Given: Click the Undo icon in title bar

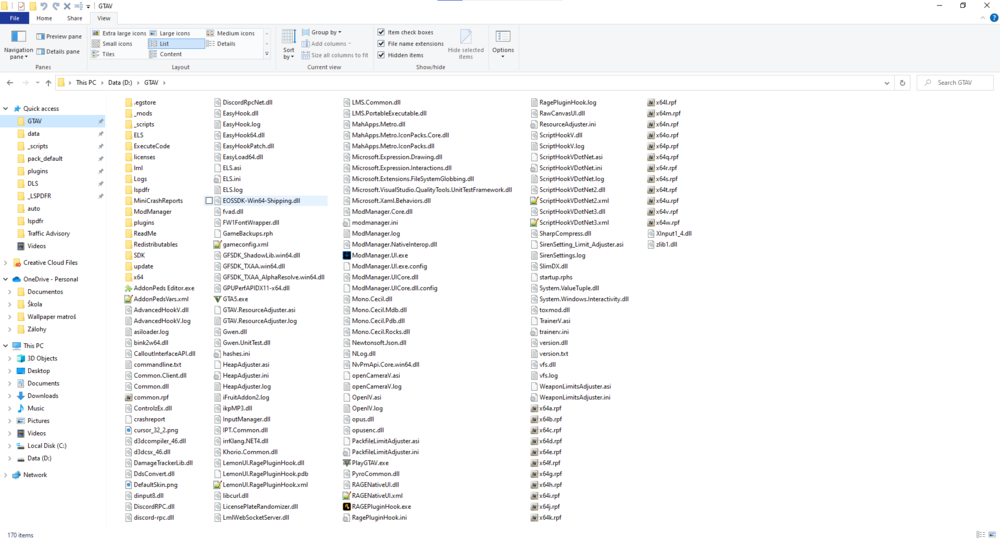Looking at the screenshot, I should coord(43,6).
